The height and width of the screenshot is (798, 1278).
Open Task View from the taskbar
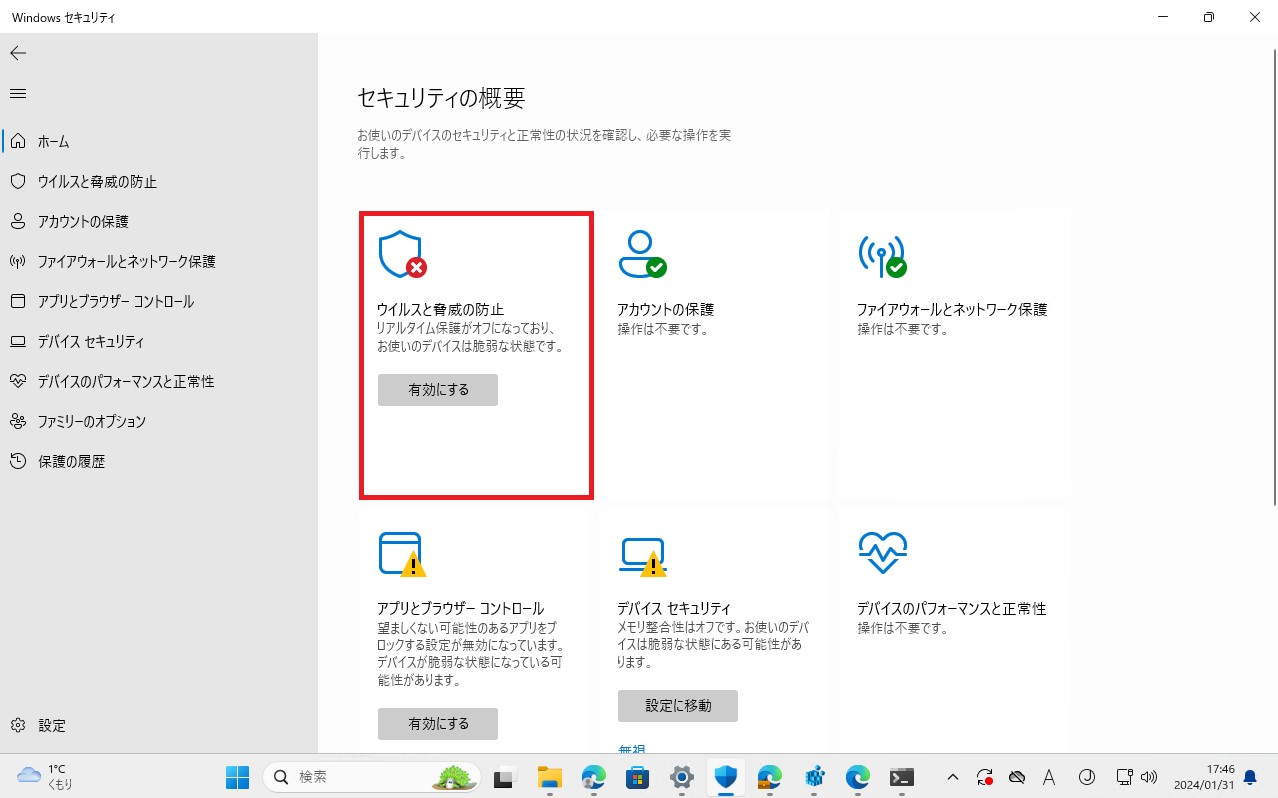pyautogui.click(x=506, y=777)
